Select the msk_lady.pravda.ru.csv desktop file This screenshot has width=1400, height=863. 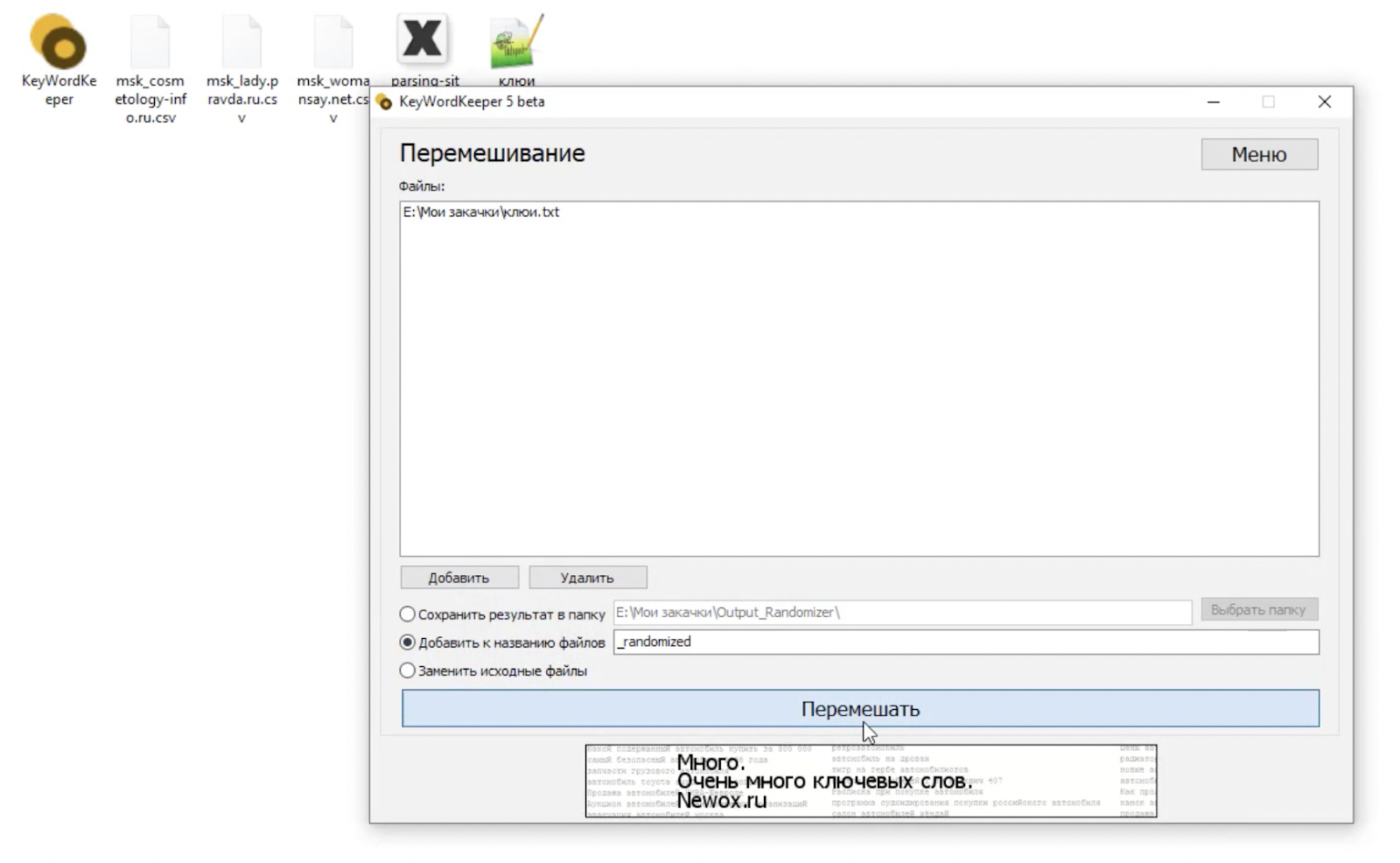click(x=242, y=68)
